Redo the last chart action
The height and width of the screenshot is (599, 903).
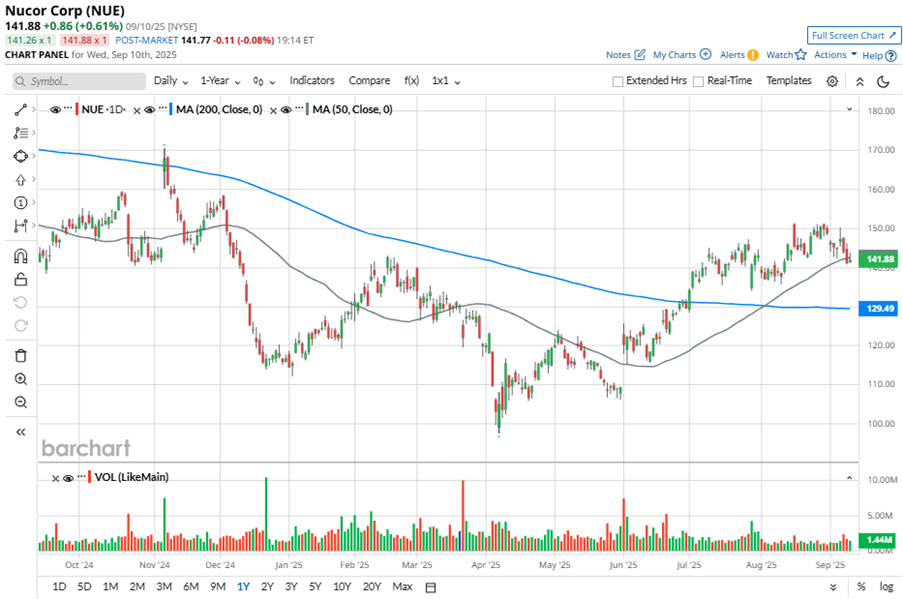[x=21, y=325]
